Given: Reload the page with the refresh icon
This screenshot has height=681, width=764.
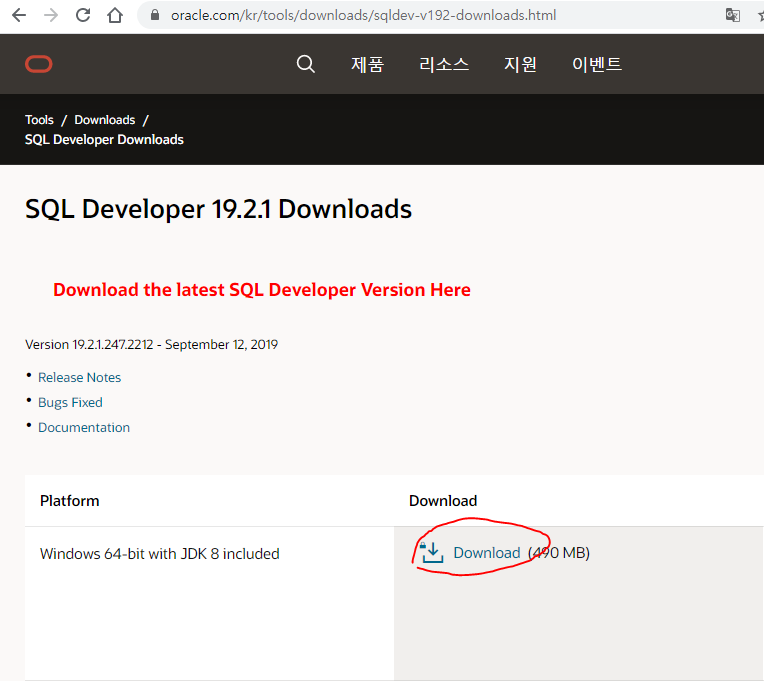Looking at the screenshot, I should 83,15.
